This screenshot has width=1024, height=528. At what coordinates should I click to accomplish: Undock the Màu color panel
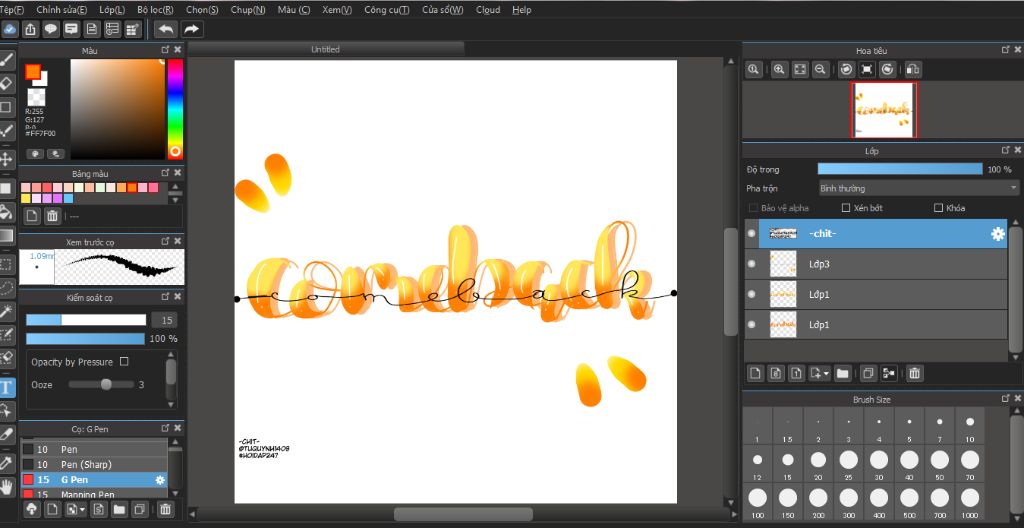point(165,50)
